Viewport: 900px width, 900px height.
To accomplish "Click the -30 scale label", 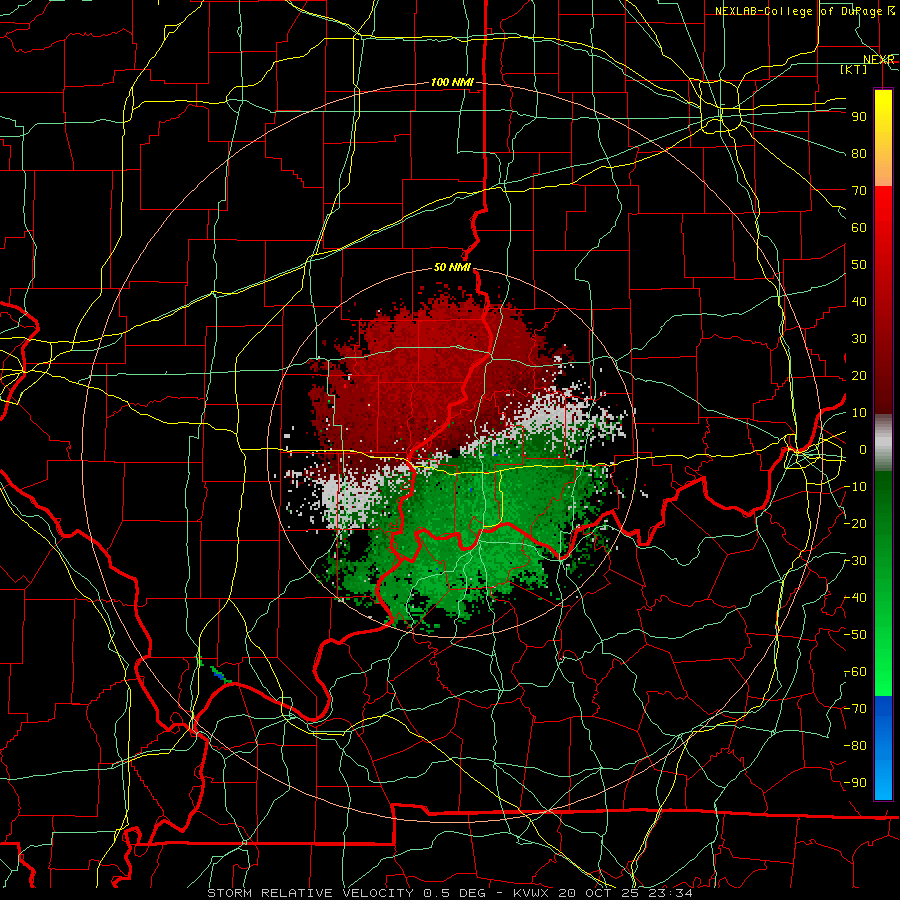I will tap(856, 561).
